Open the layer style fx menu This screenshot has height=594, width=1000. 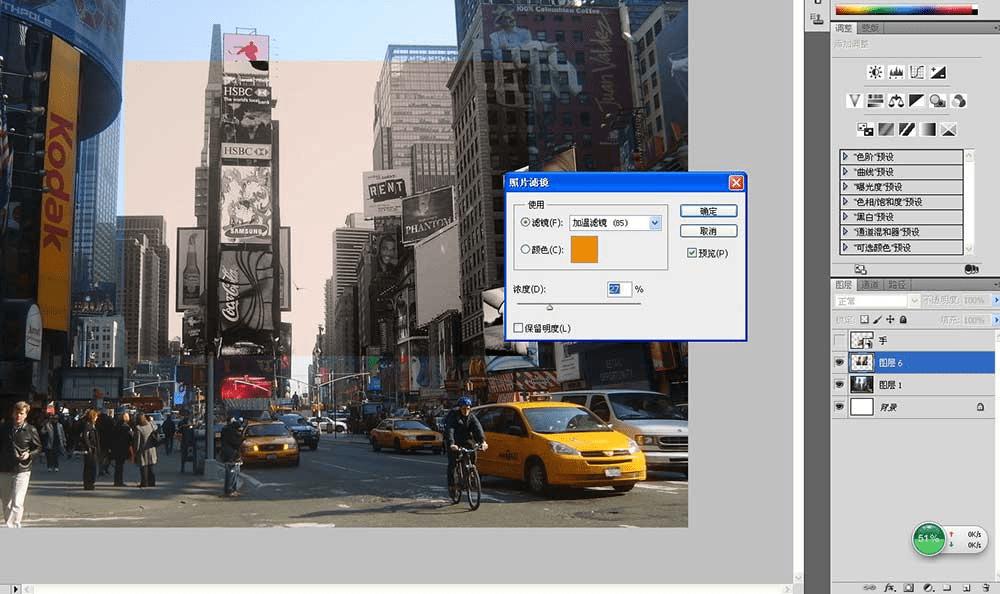(x=890, y=588)
